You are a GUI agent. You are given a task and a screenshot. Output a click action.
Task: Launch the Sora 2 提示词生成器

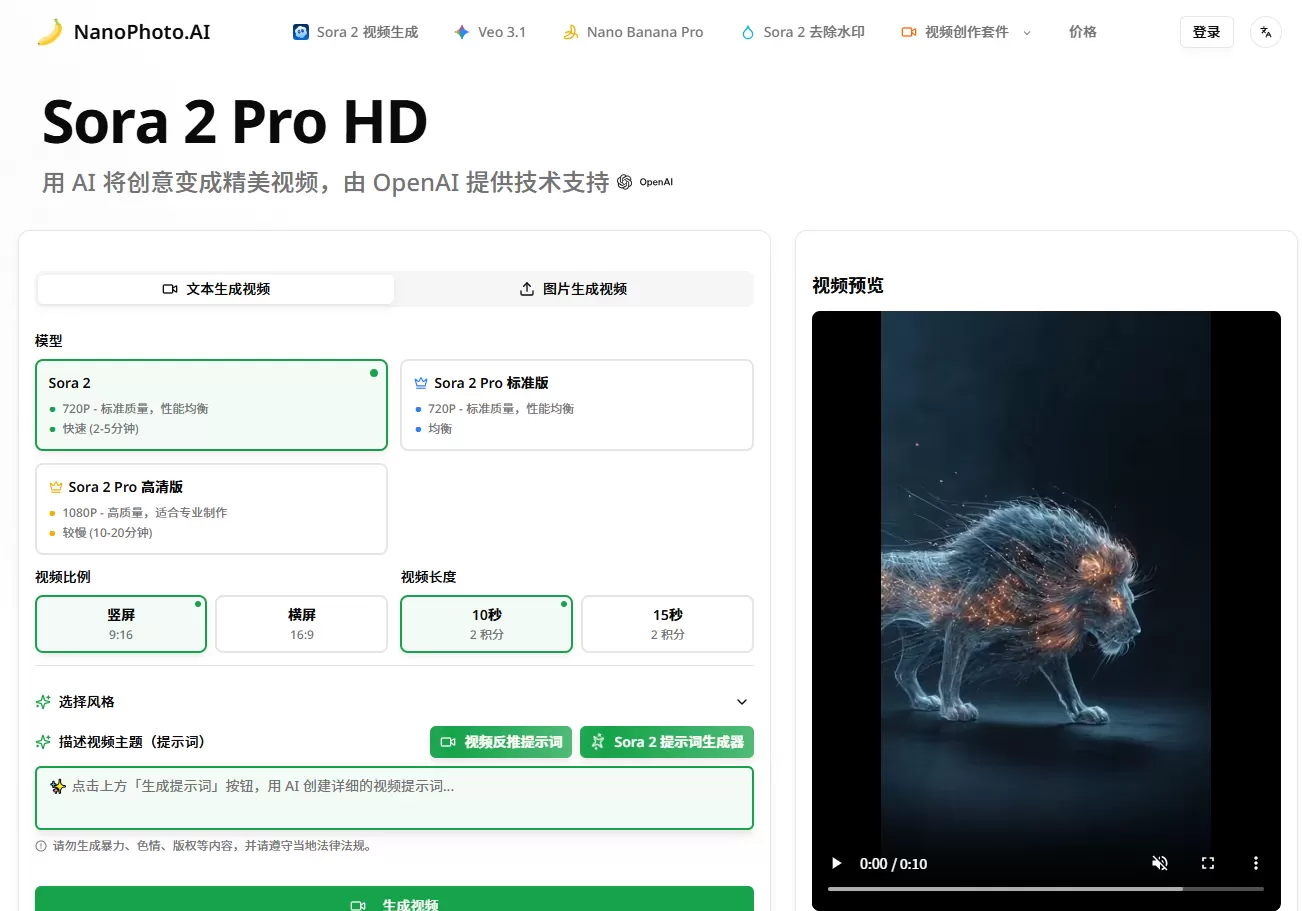click(666, 742)
